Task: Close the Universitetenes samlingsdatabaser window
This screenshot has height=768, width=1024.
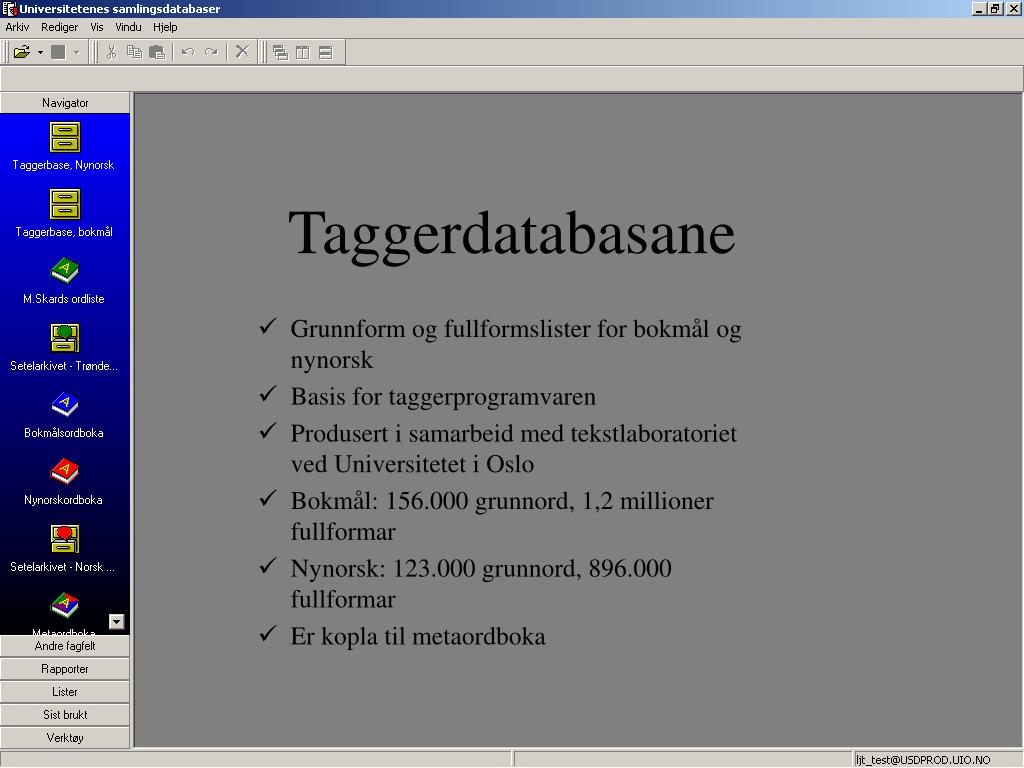Action: click(1013, 9)
